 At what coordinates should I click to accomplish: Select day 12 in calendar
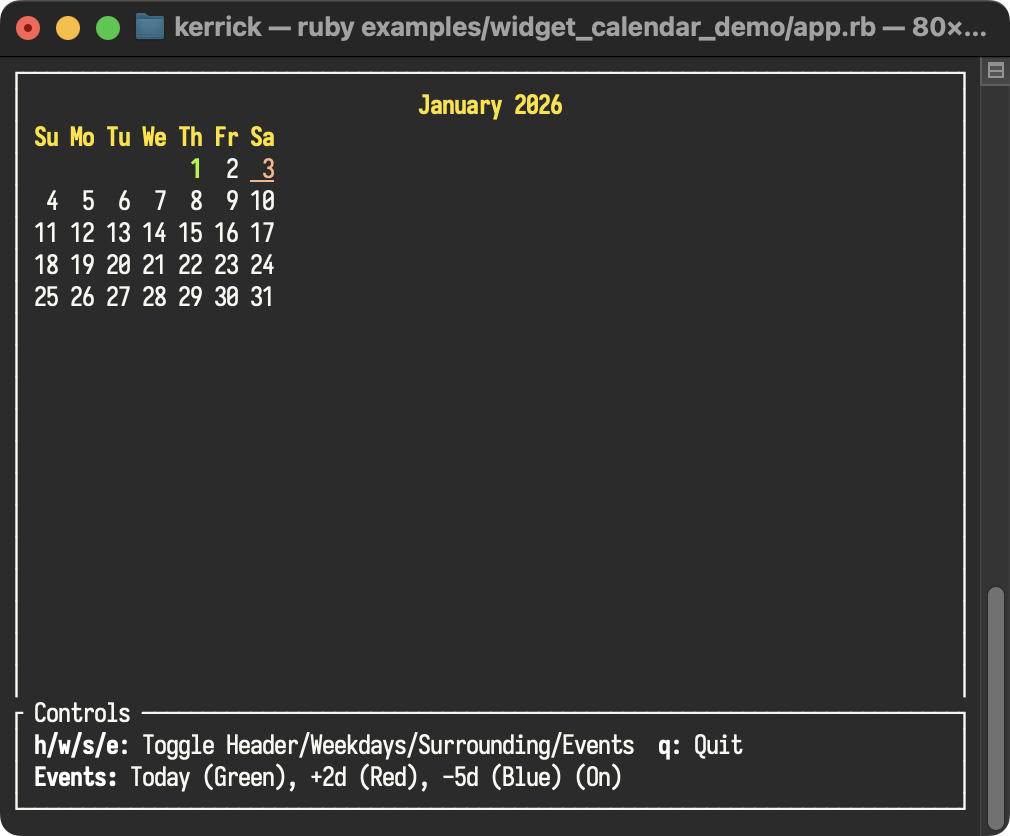coord(82,233)
